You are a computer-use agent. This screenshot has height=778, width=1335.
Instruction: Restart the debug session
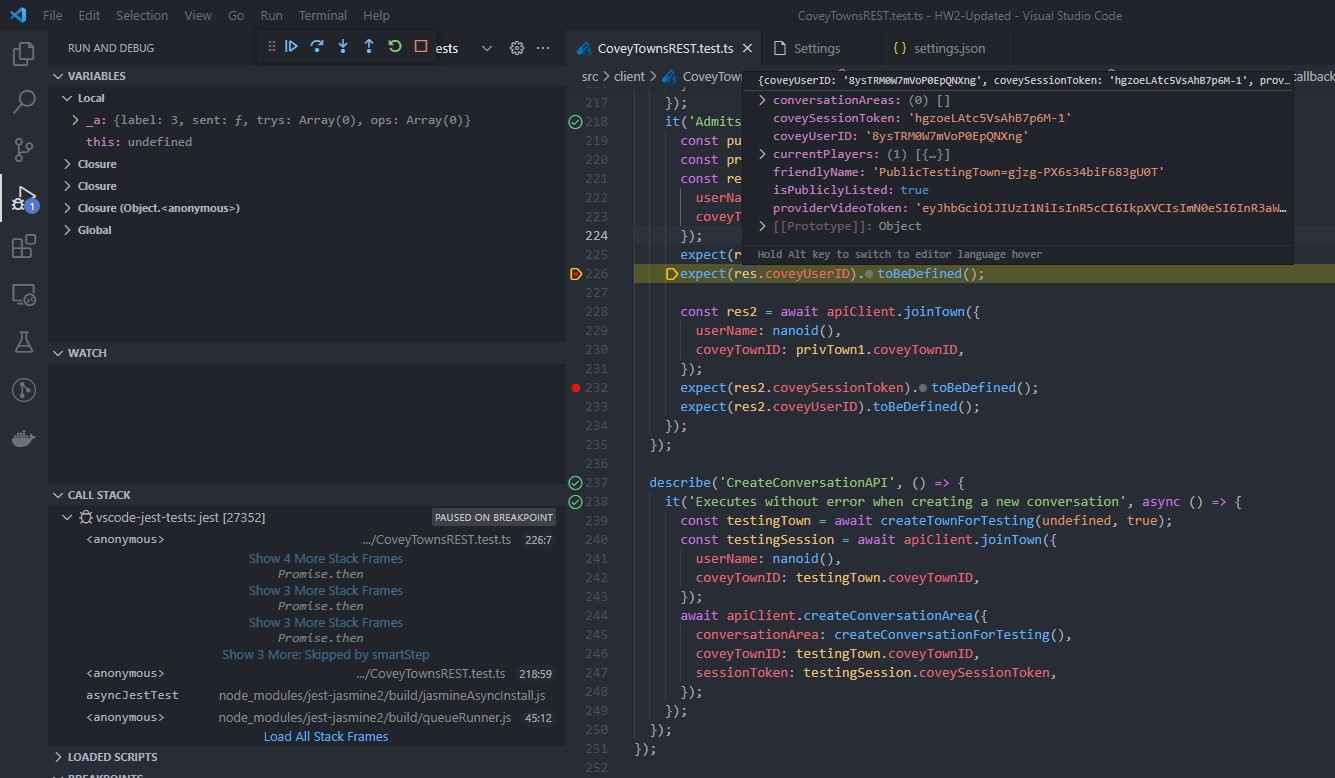tap(395, 46)
